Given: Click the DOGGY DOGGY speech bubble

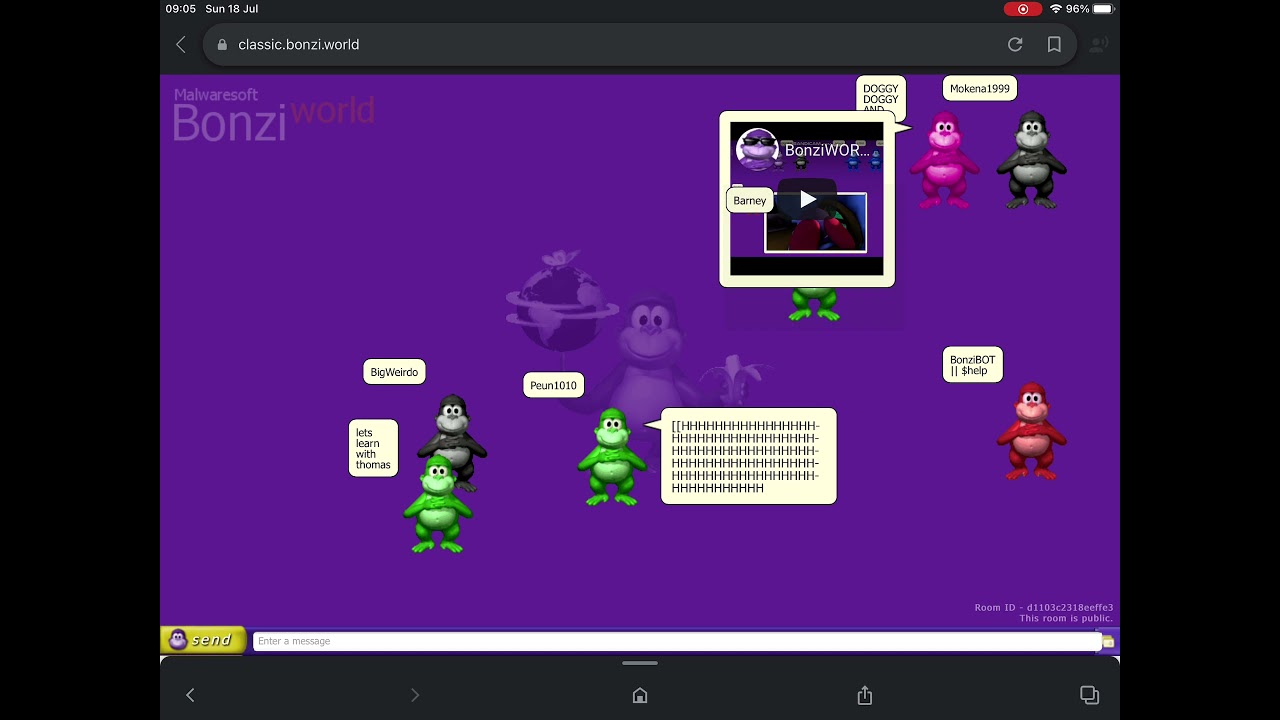Looking at the screenshot, I should pyautogui.click(x=881, y=99).
